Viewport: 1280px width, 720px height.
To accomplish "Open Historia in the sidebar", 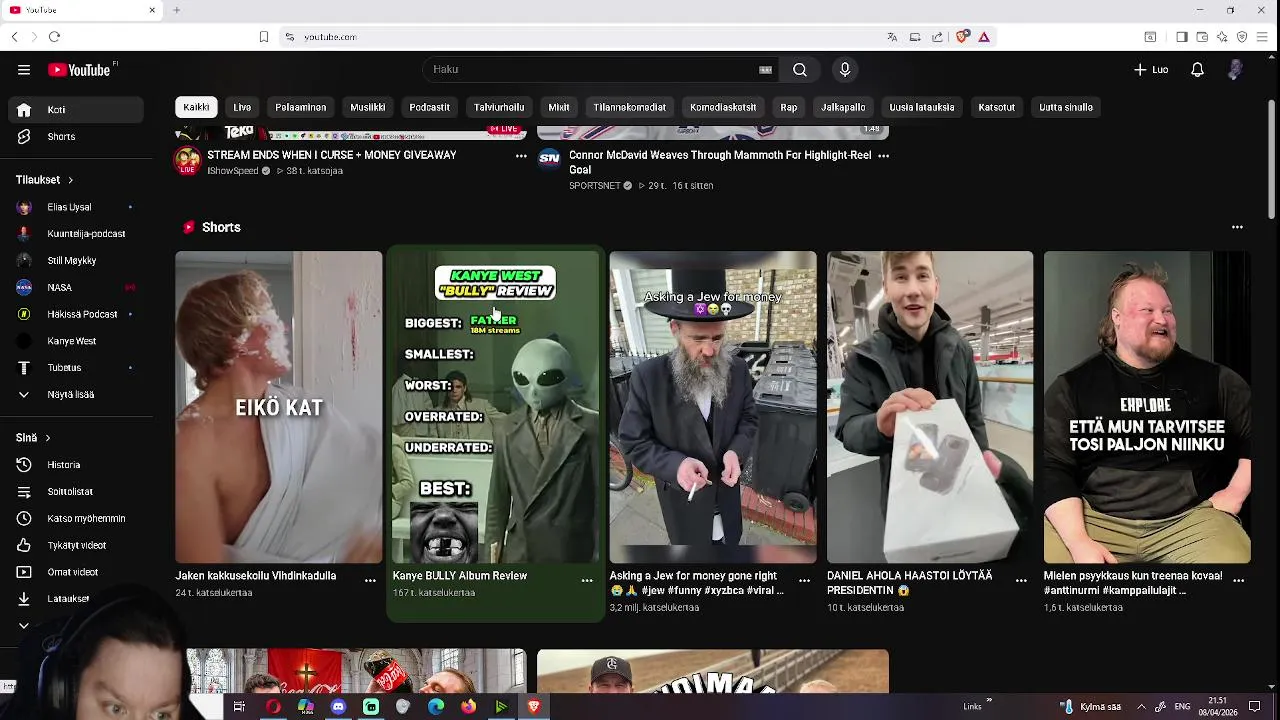I will coord(76,465).
